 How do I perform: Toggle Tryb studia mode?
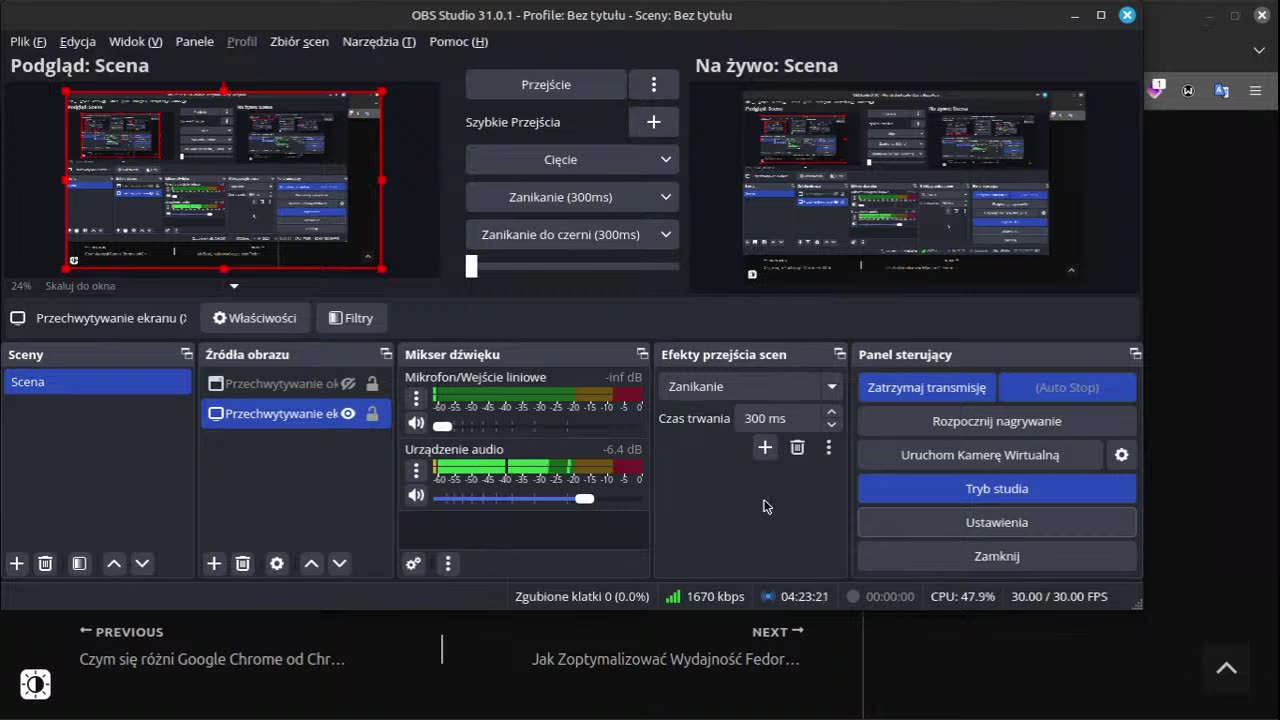coord(997,489)
